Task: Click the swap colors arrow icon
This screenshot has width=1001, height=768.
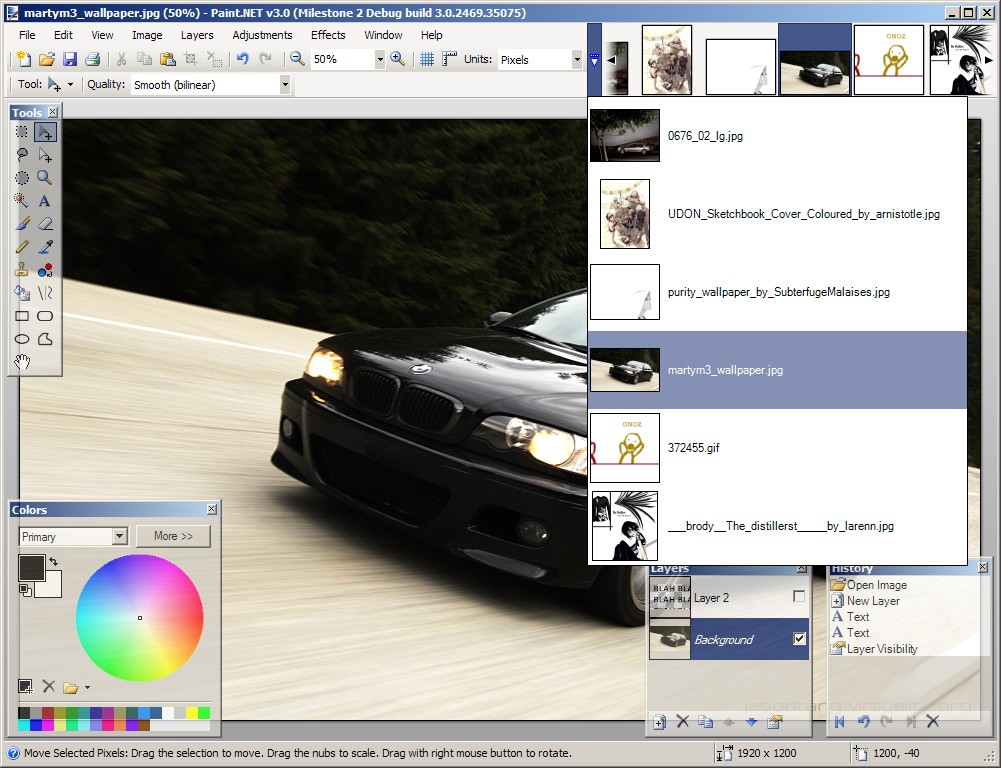Action: (x=54, y=562)
